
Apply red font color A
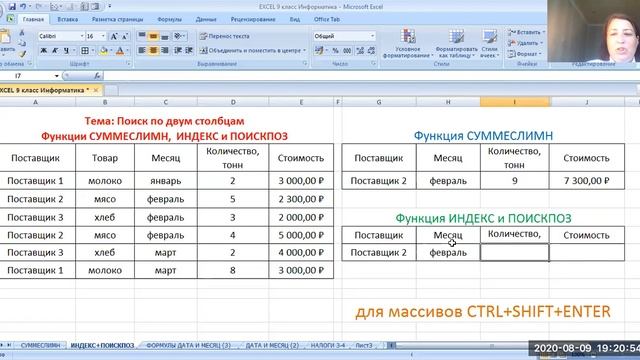tap(120, 51)
